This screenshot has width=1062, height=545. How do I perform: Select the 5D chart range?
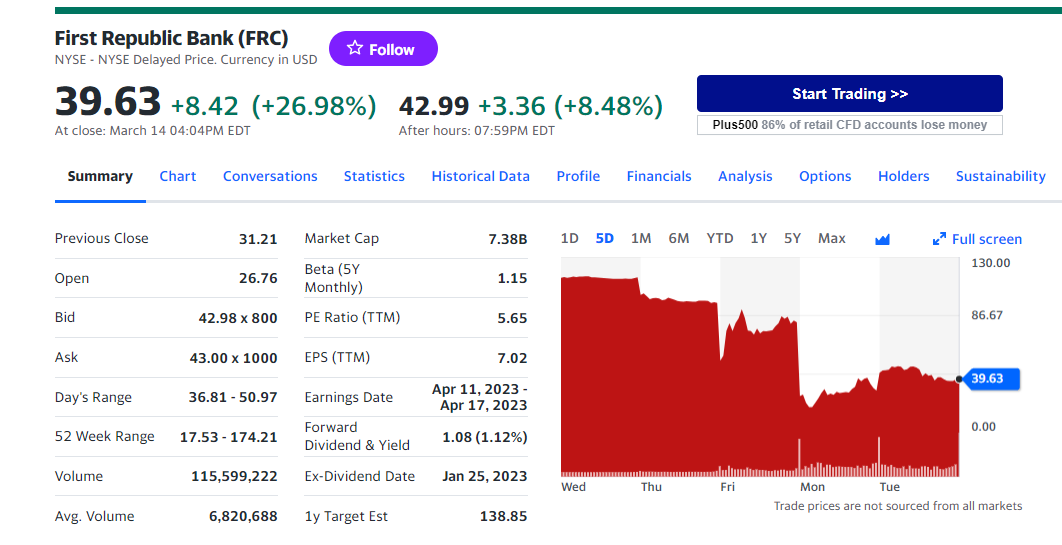[604, 238]
